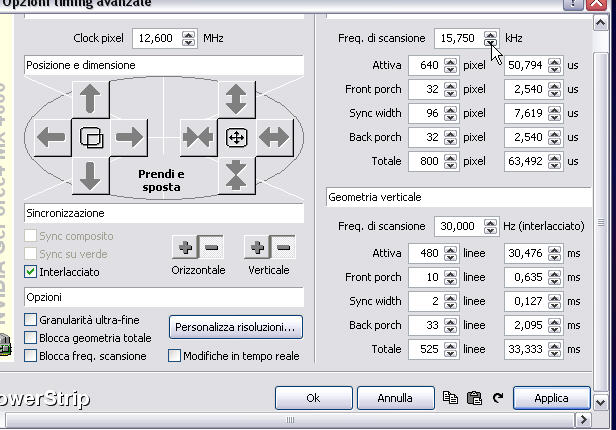Click the move-left position arrow
Viewport: 616px width, 430px height.
(52, 137)
